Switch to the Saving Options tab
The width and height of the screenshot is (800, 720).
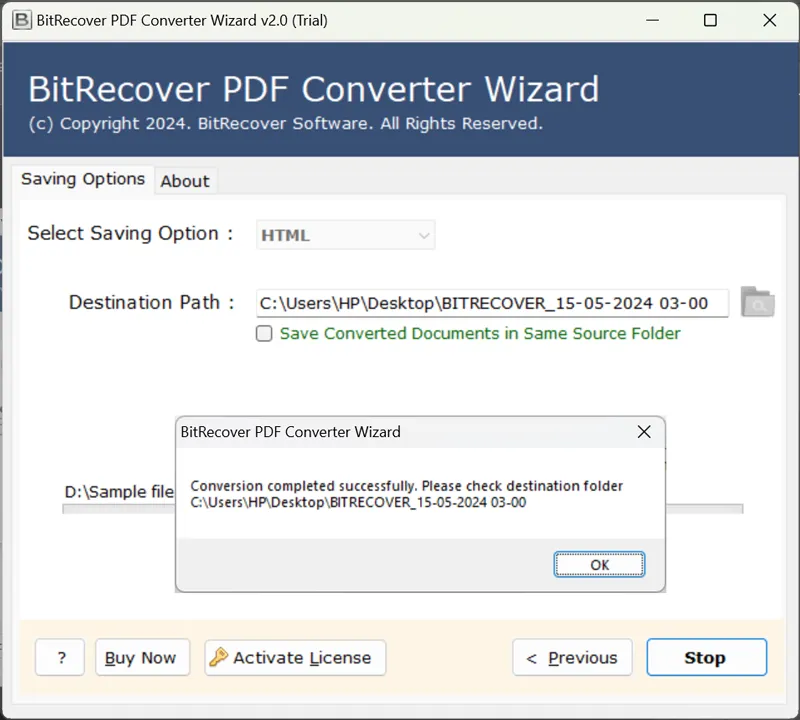83,179
